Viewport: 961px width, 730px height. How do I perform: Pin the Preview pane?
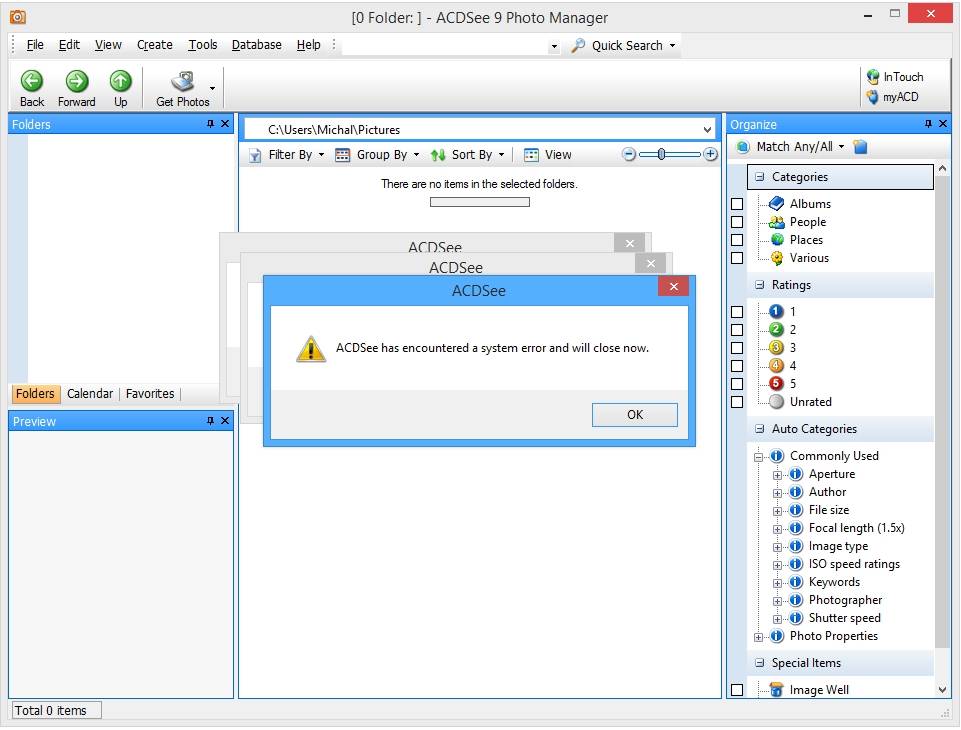(x=210, y=420)
